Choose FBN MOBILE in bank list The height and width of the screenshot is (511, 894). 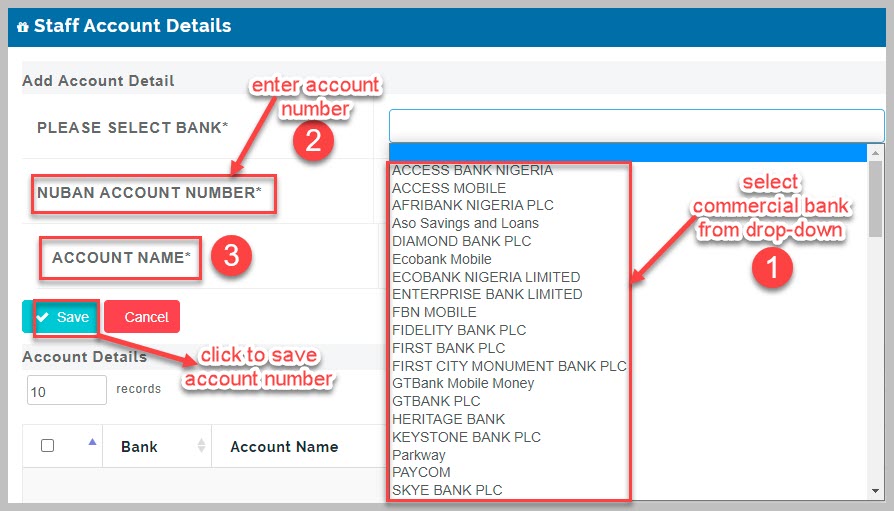434,313
